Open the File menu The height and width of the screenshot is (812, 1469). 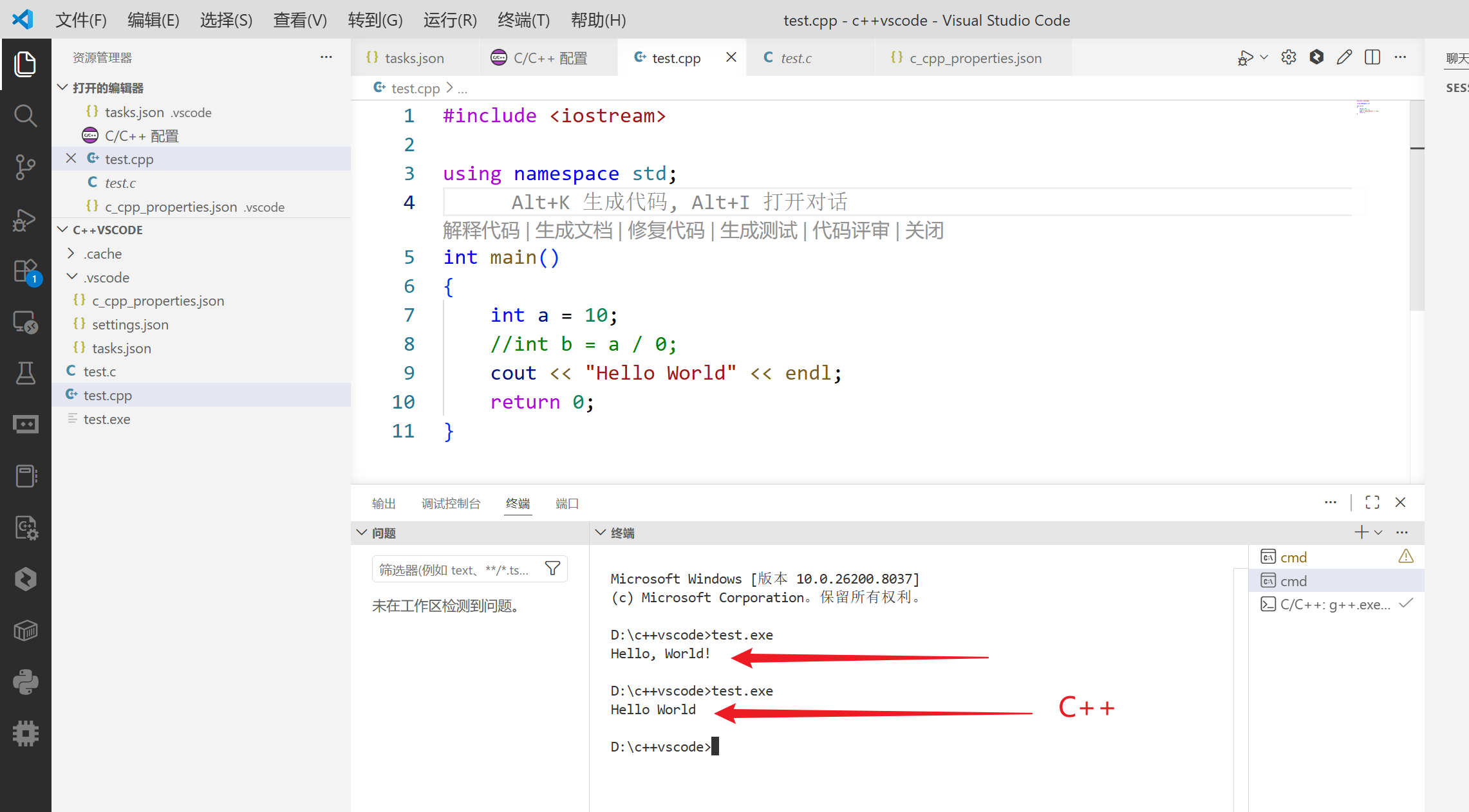click(x=81, y=20)
